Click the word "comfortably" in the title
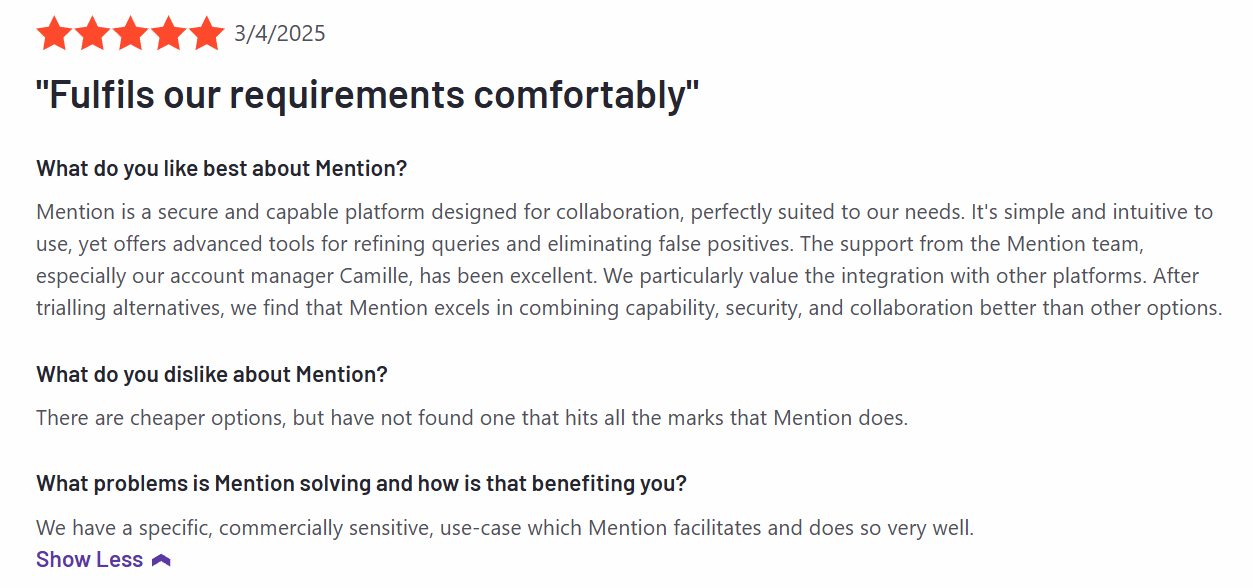The image size is (1253, 588). tap(586, 95)
